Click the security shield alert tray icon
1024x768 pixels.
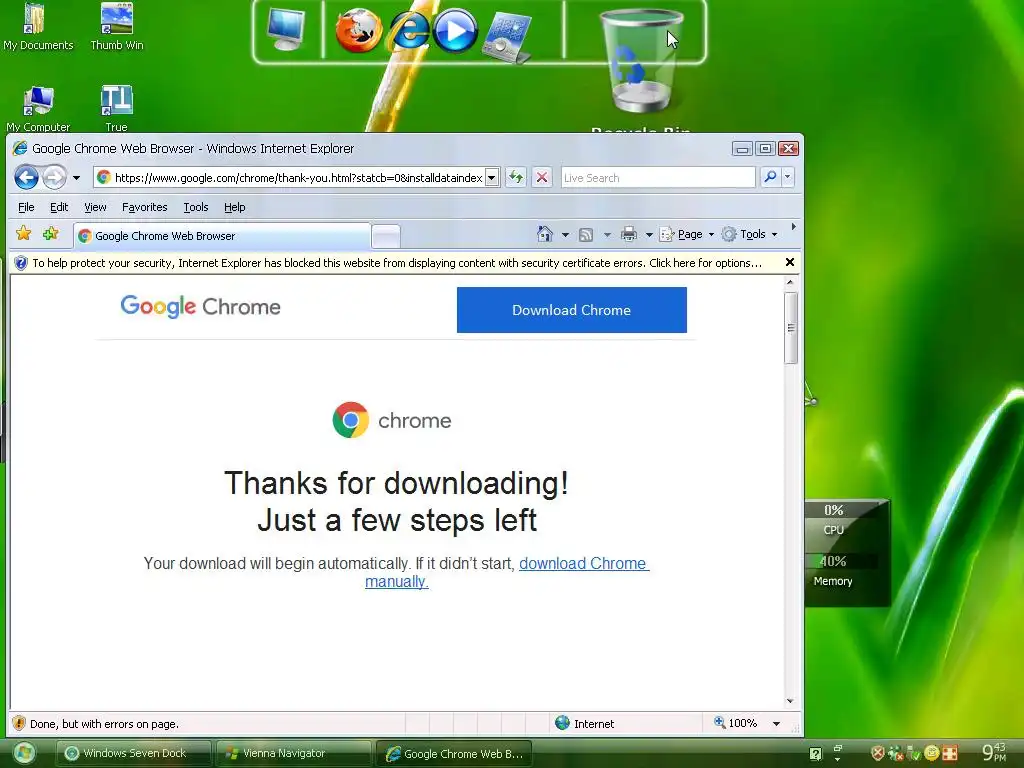coord(878,753)
